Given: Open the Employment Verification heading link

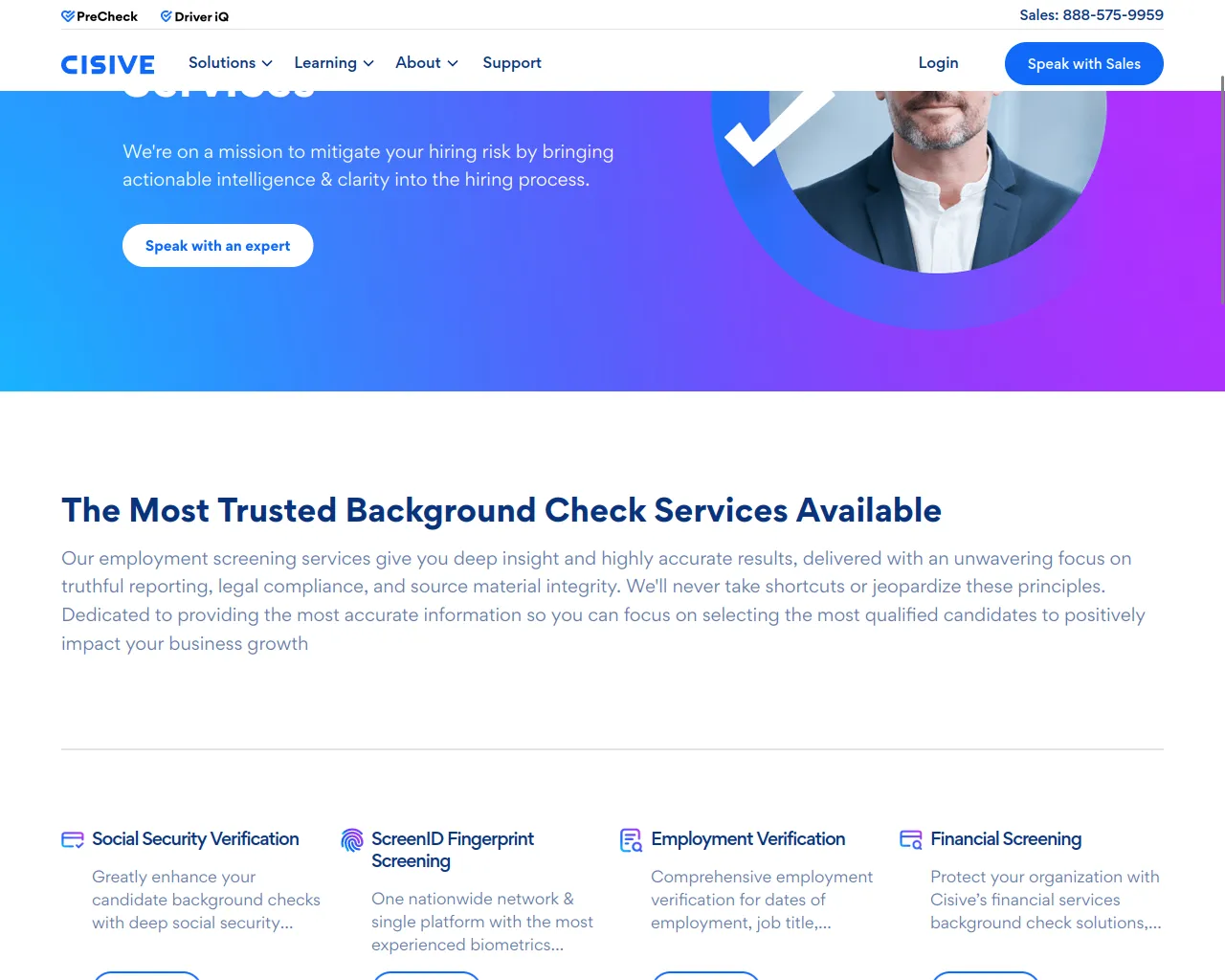Looking at the screenshot, I should [x=748, y=839].
